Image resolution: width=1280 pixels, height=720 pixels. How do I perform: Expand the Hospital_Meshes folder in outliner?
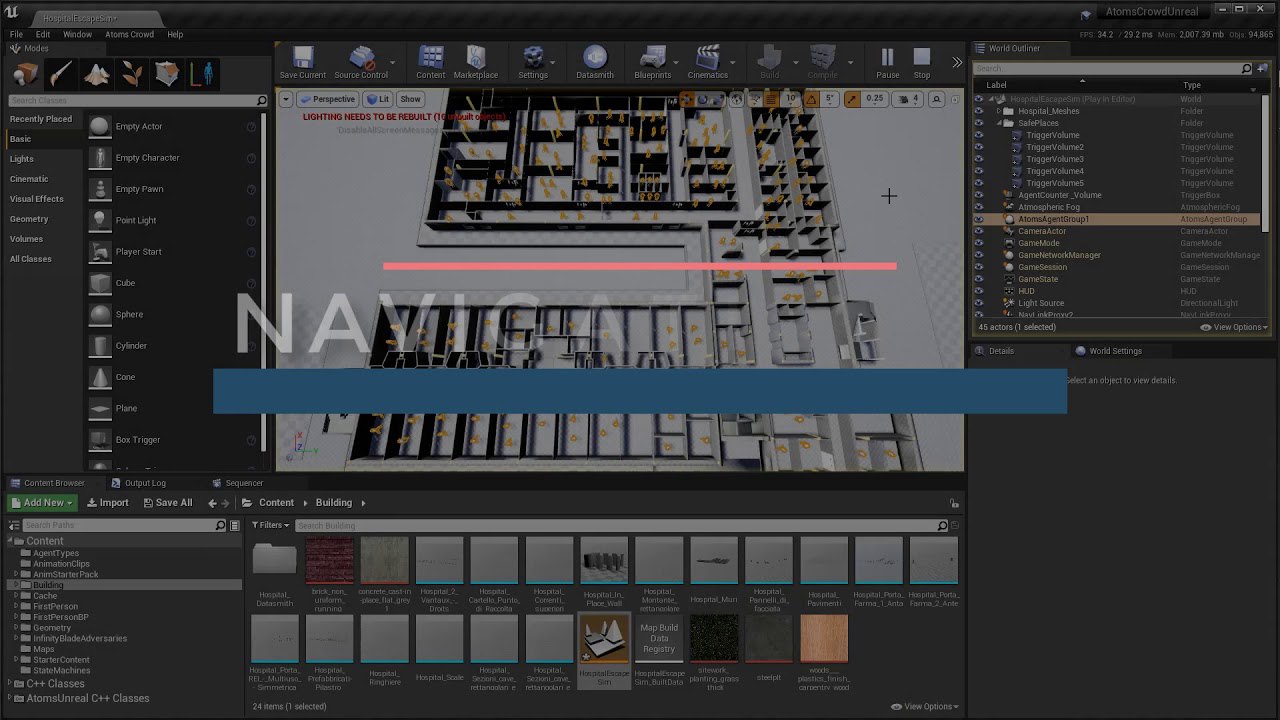998,111
